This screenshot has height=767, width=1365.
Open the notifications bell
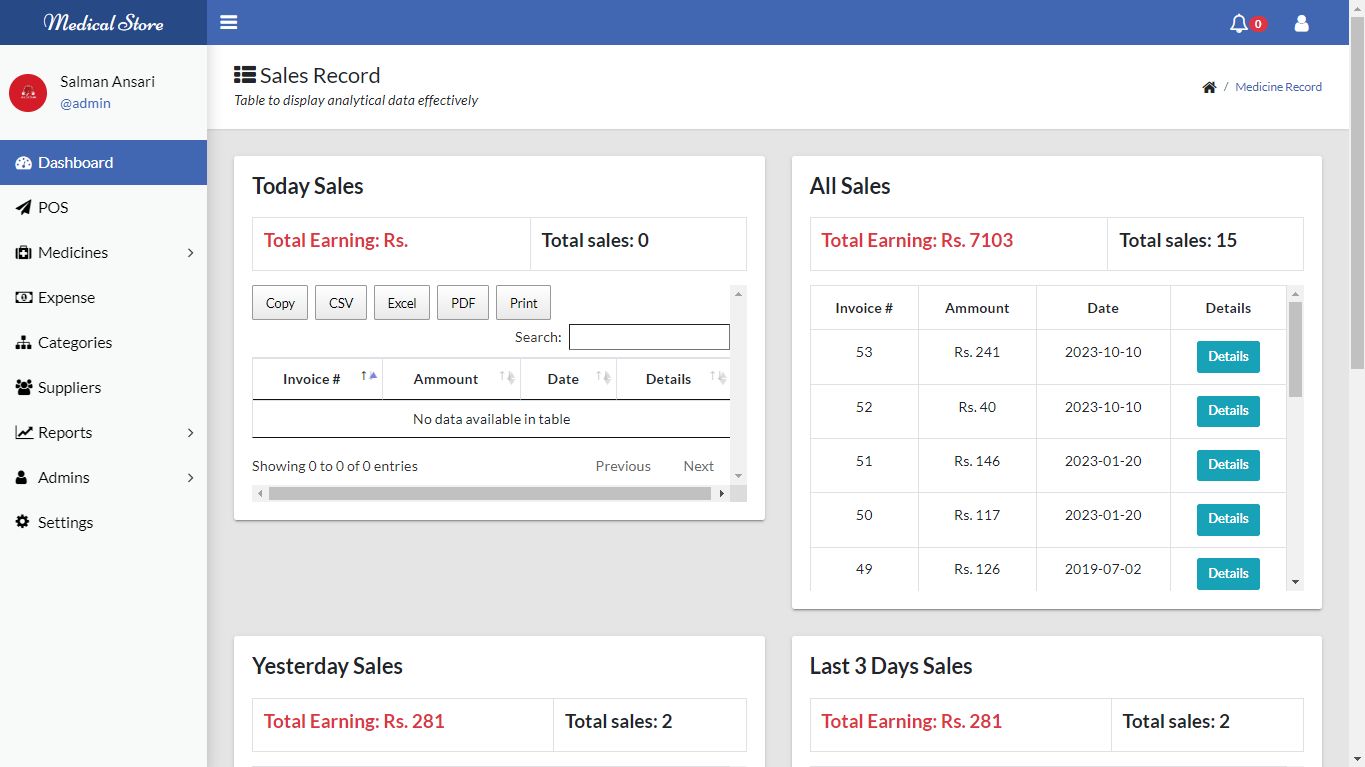(1239, 23)
